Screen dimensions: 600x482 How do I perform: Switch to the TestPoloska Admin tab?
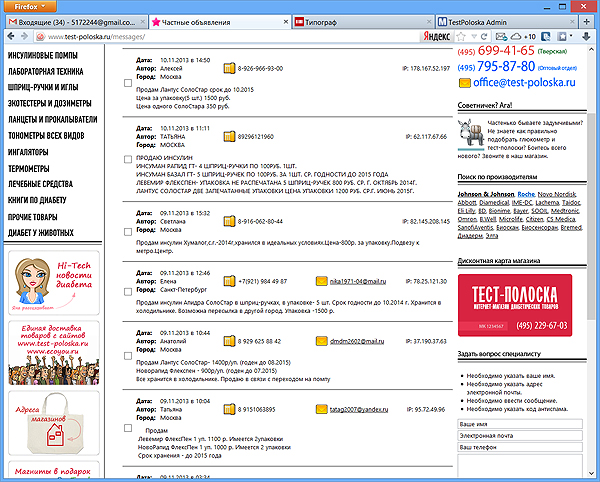tap(507, 22)
